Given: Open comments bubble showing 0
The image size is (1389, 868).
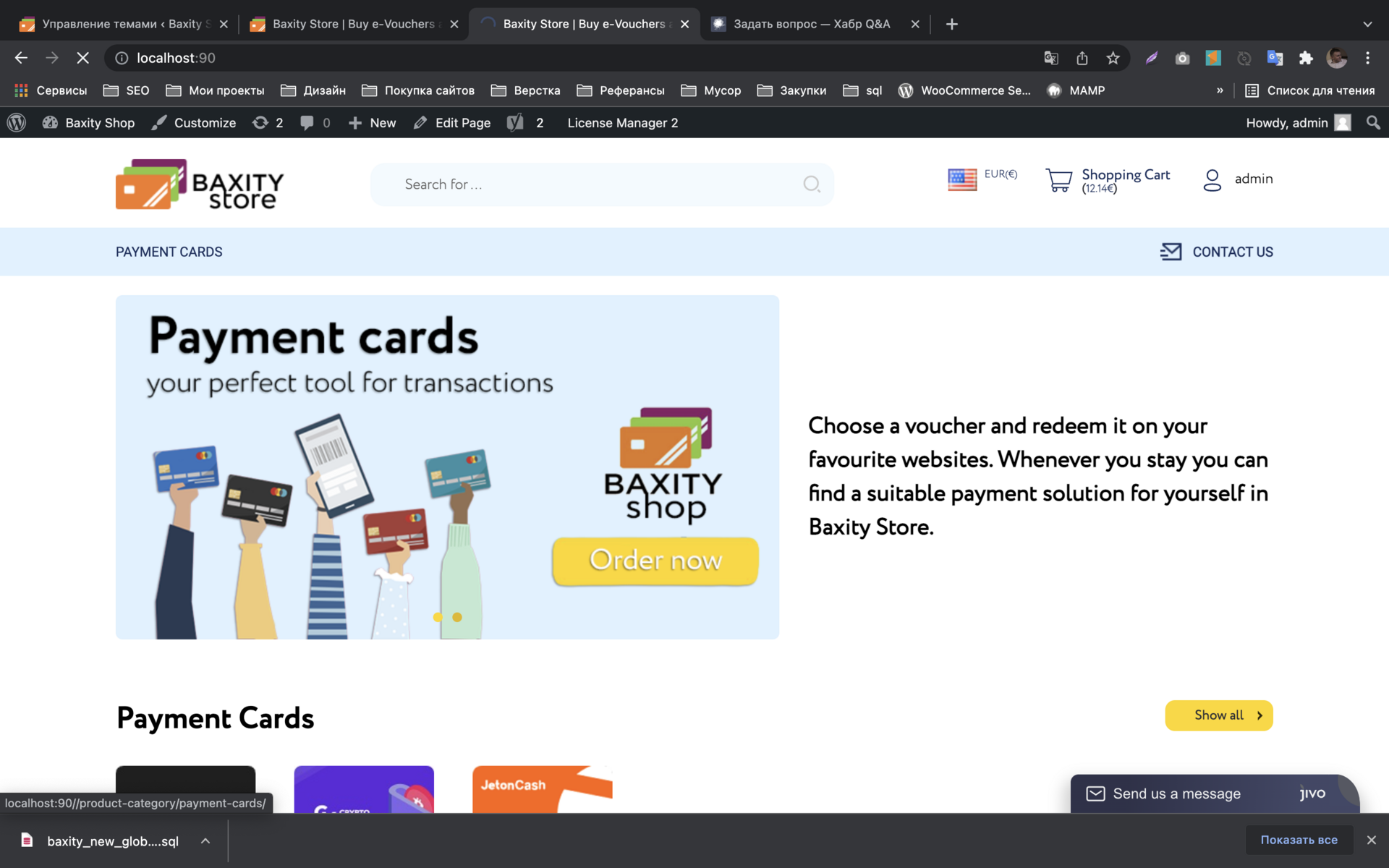Looking at the screenshot, I should click(x=315, y=123).
